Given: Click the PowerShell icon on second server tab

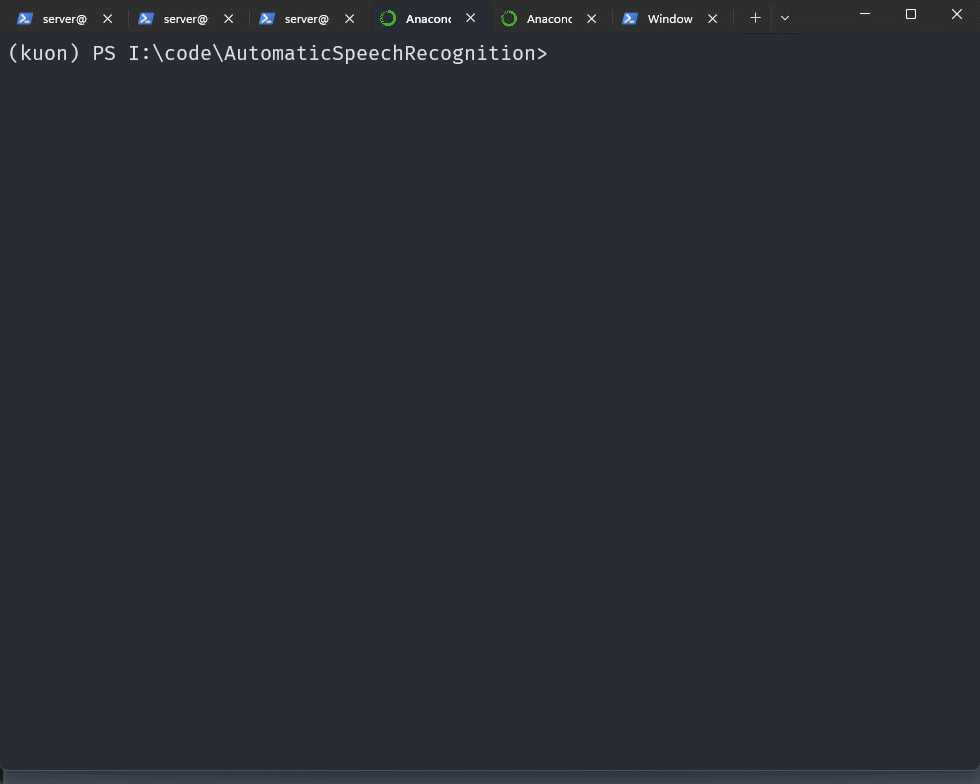Looking at the screenshot, I should 146,19.
